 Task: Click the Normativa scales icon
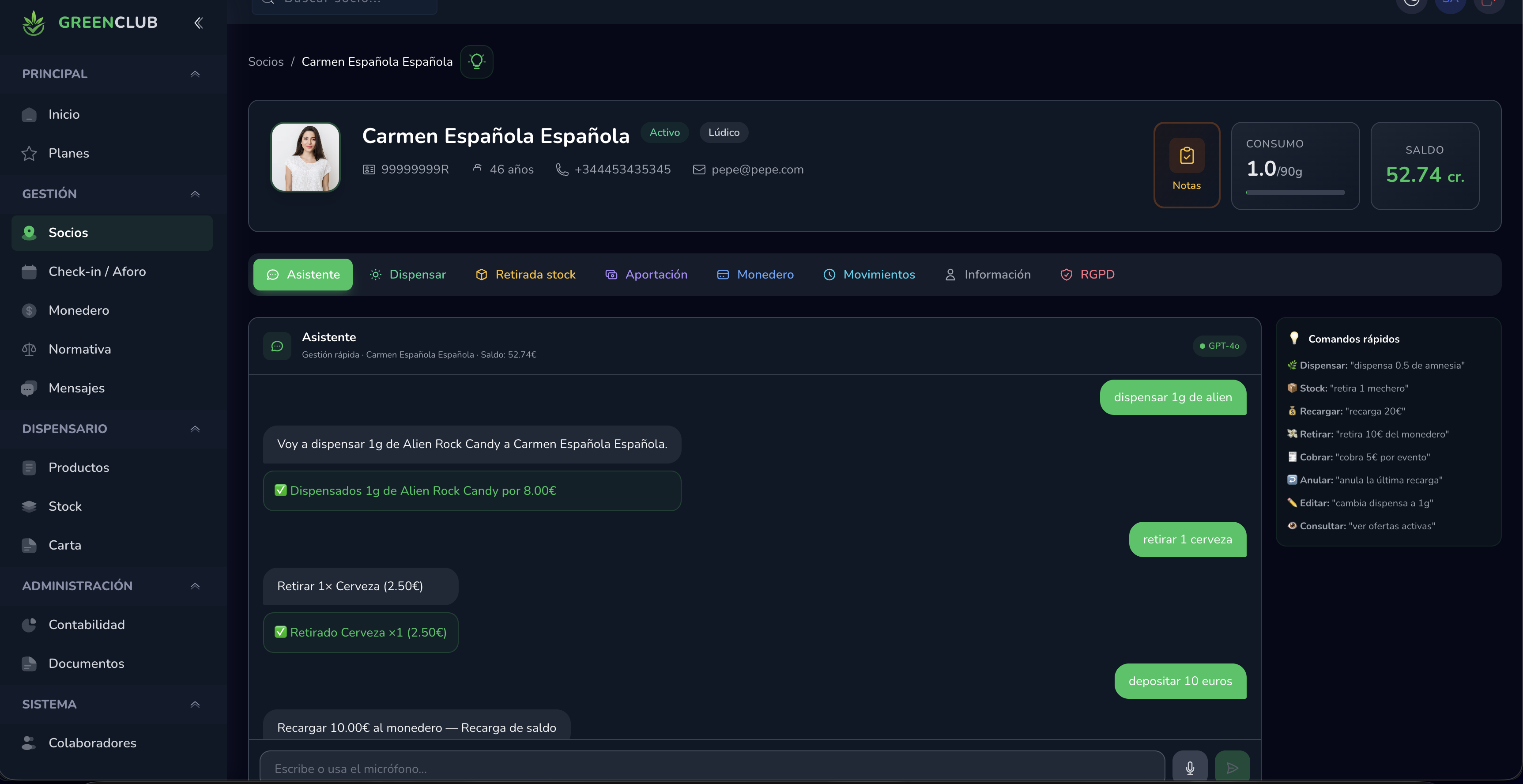point(29,349)
